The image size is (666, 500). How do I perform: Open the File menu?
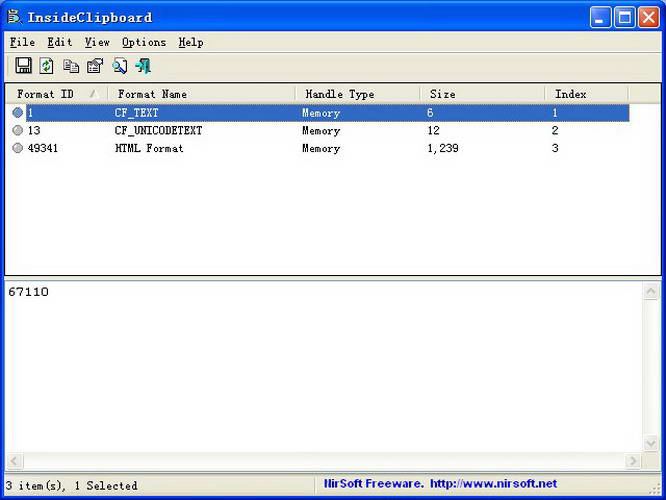[x=22, y=42]
